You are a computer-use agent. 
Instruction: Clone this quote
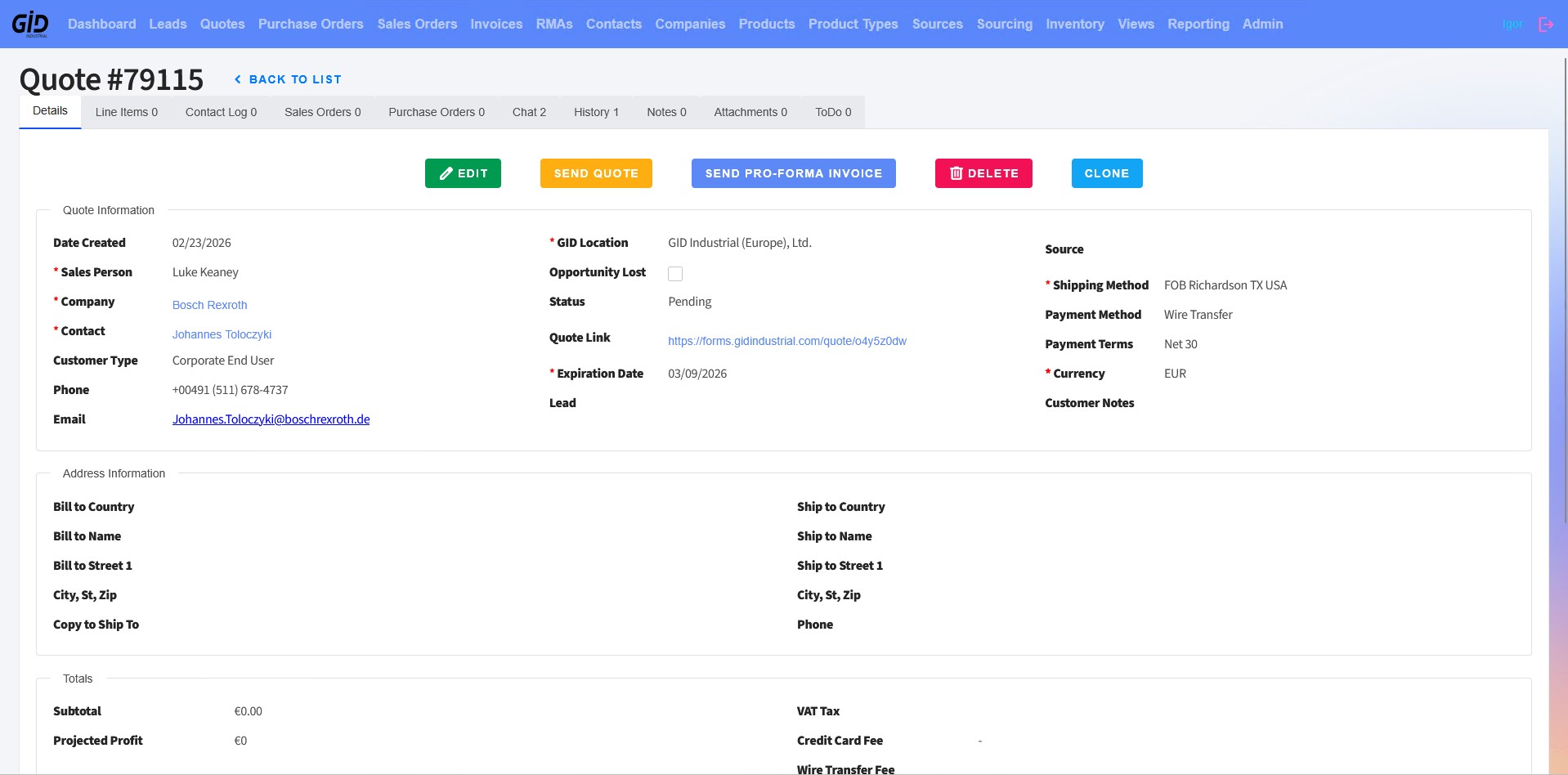tap(1107, 173)
